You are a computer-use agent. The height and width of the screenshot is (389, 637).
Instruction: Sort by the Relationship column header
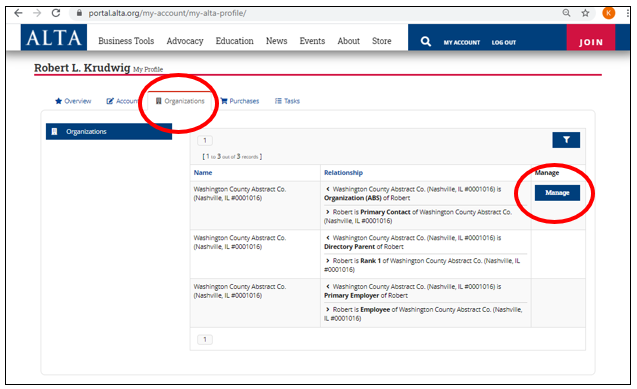click(x=343, y=173)
